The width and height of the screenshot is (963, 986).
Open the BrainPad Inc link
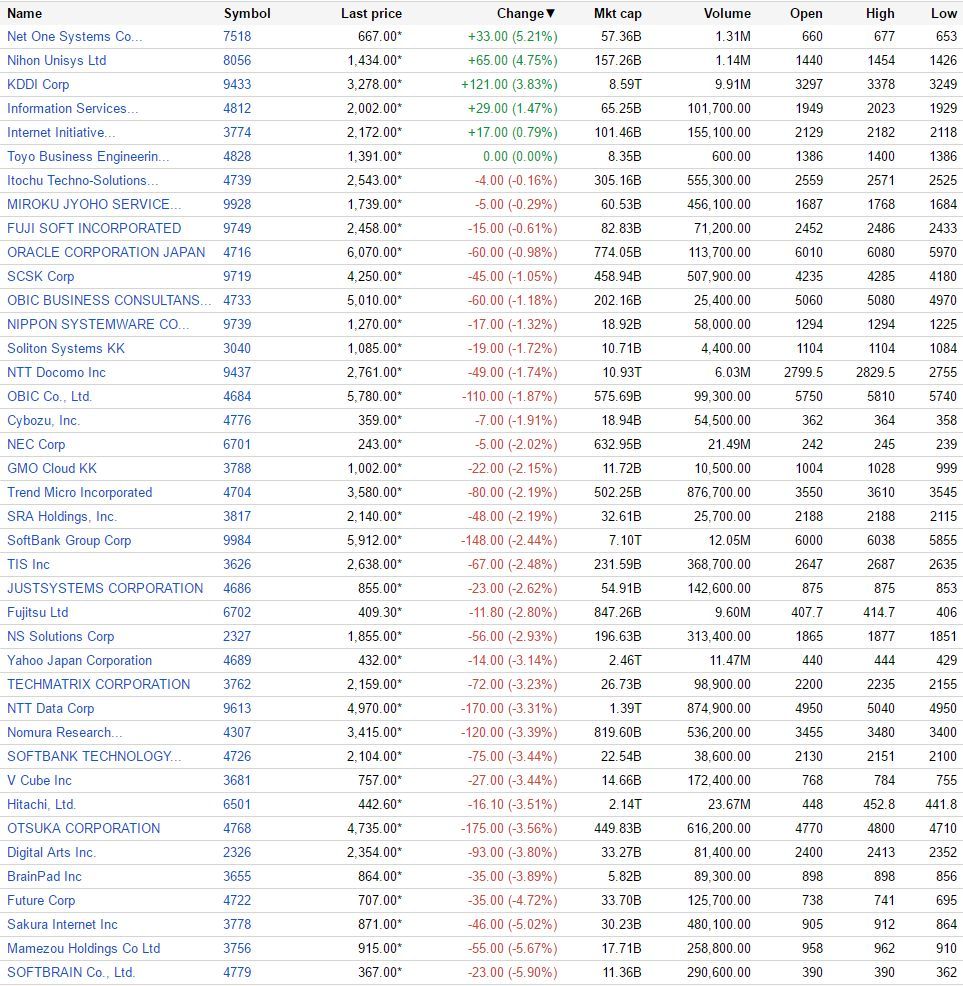(x=44, y=876)
